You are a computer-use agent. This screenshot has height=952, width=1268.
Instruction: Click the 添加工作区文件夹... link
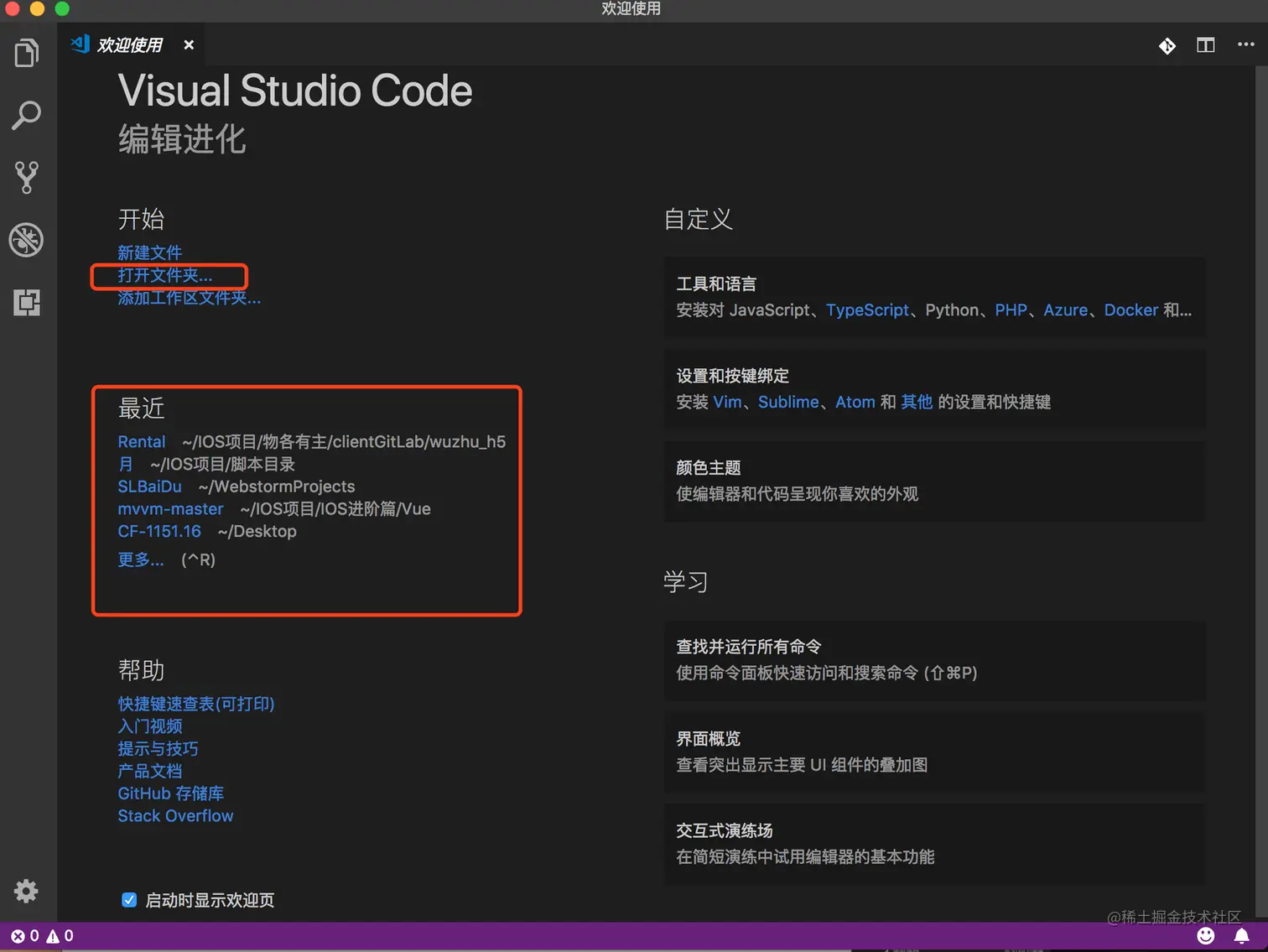click(190, 298)
